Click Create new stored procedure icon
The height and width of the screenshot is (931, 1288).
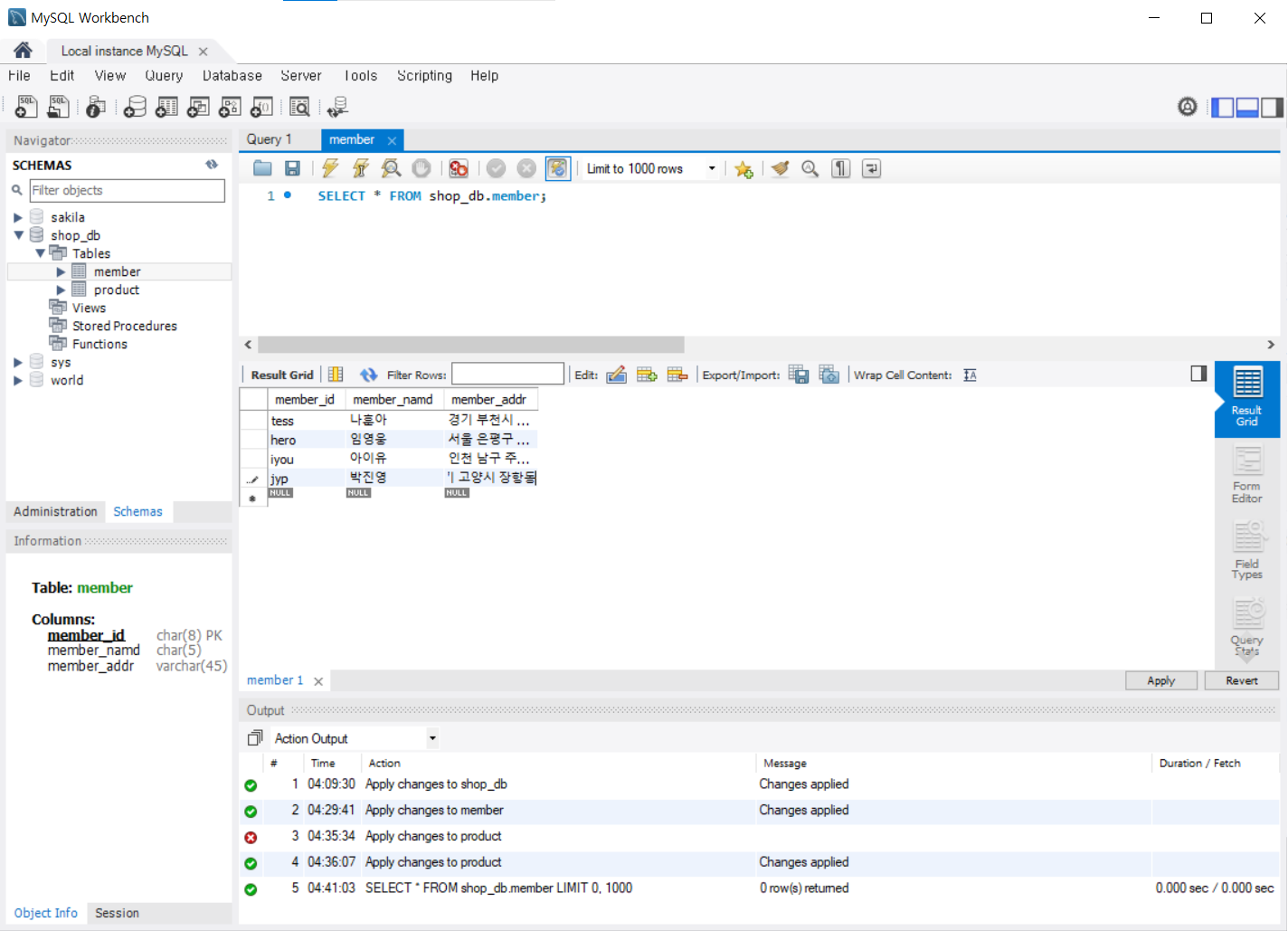[230, 107]
